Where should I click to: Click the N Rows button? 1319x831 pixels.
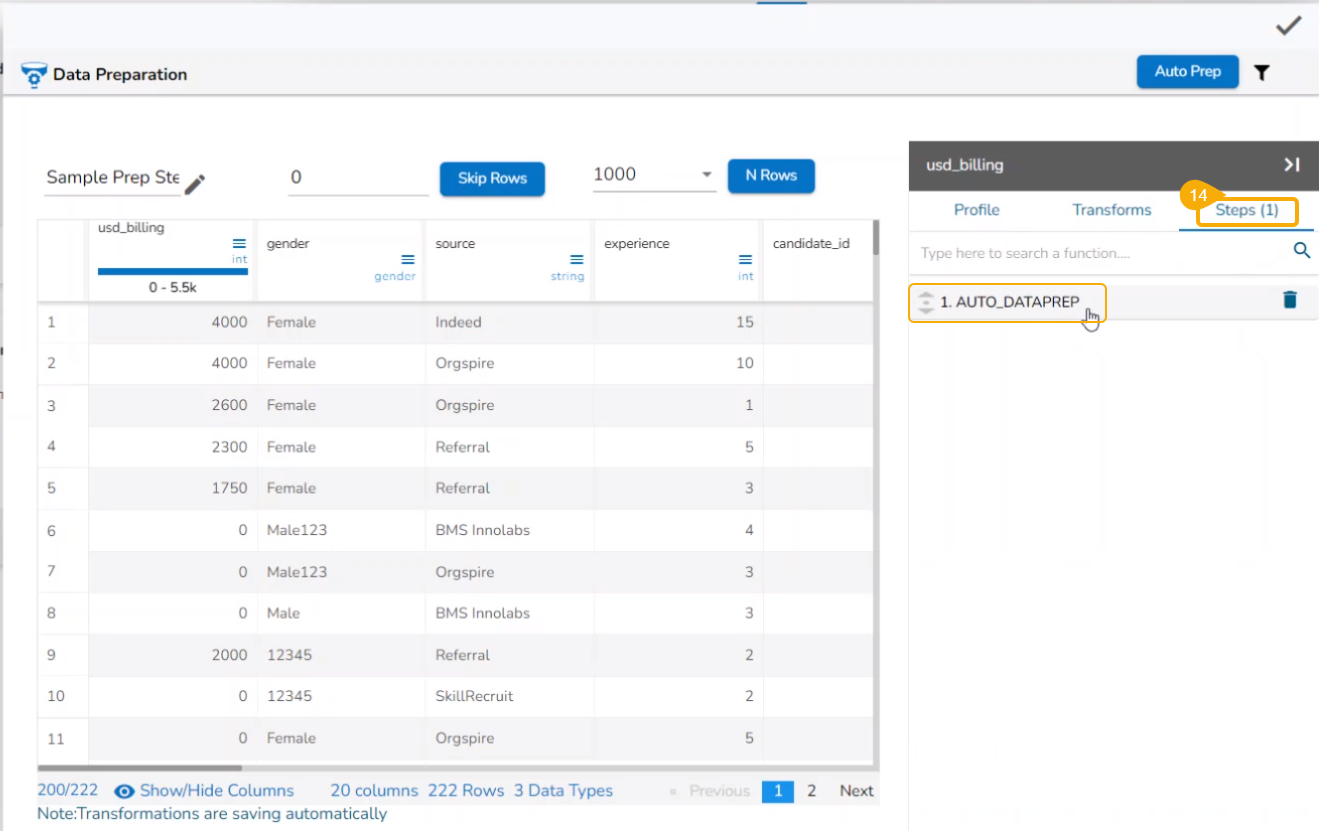(770, 176)
